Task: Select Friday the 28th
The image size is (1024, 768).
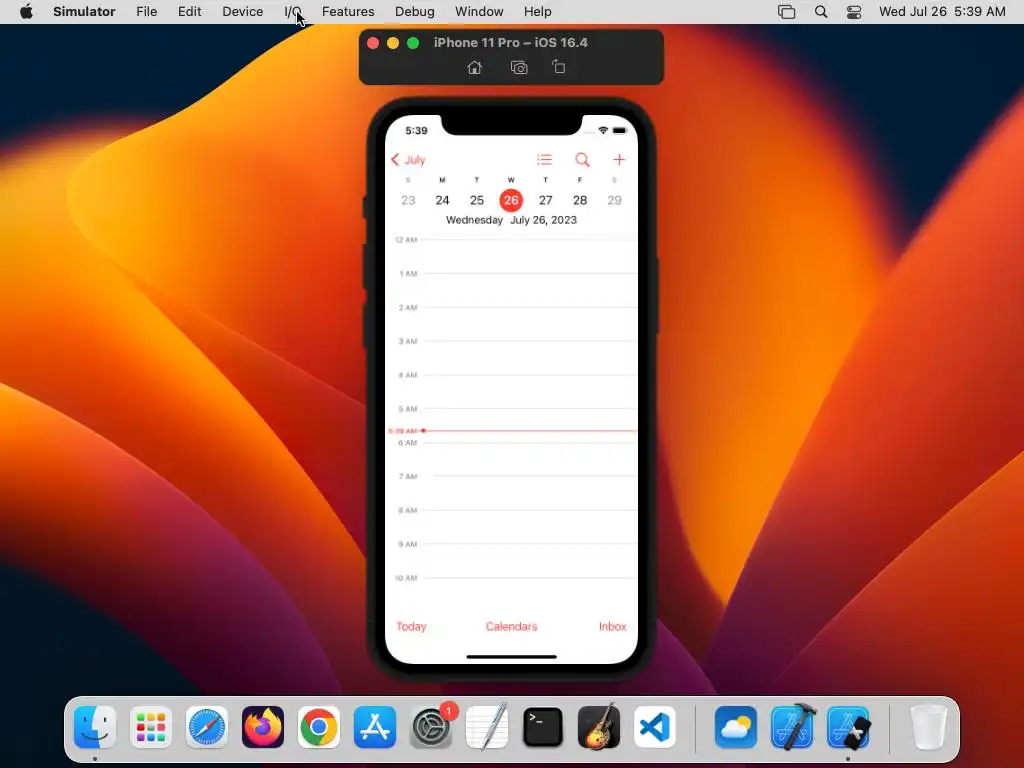Action: (x=580, y=200)
